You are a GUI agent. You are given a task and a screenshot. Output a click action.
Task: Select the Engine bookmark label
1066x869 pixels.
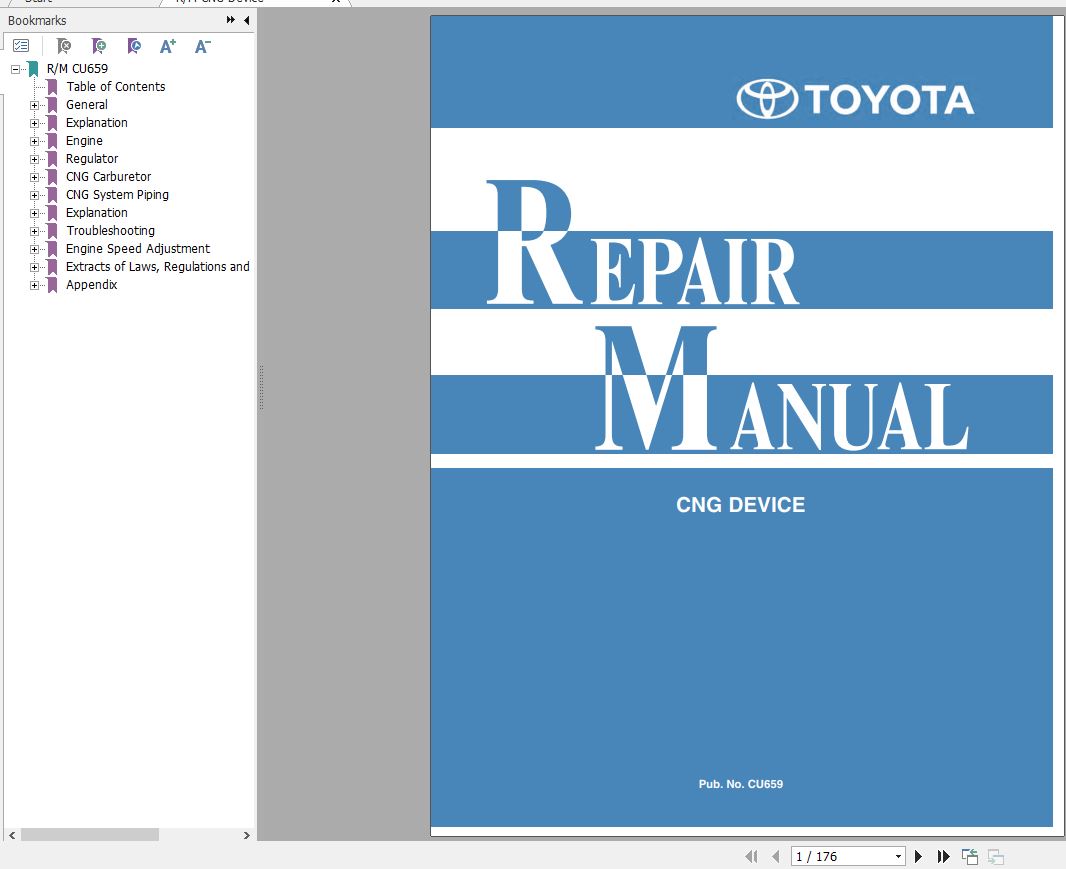pos(84,141)
